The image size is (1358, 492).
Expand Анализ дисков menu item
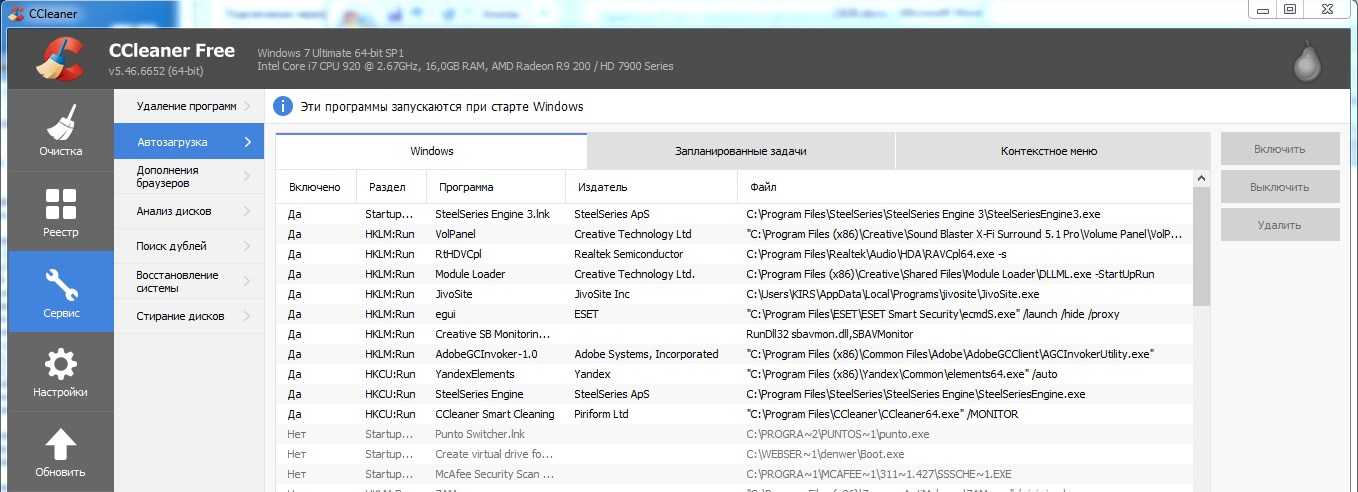click(x=188, y=211)
